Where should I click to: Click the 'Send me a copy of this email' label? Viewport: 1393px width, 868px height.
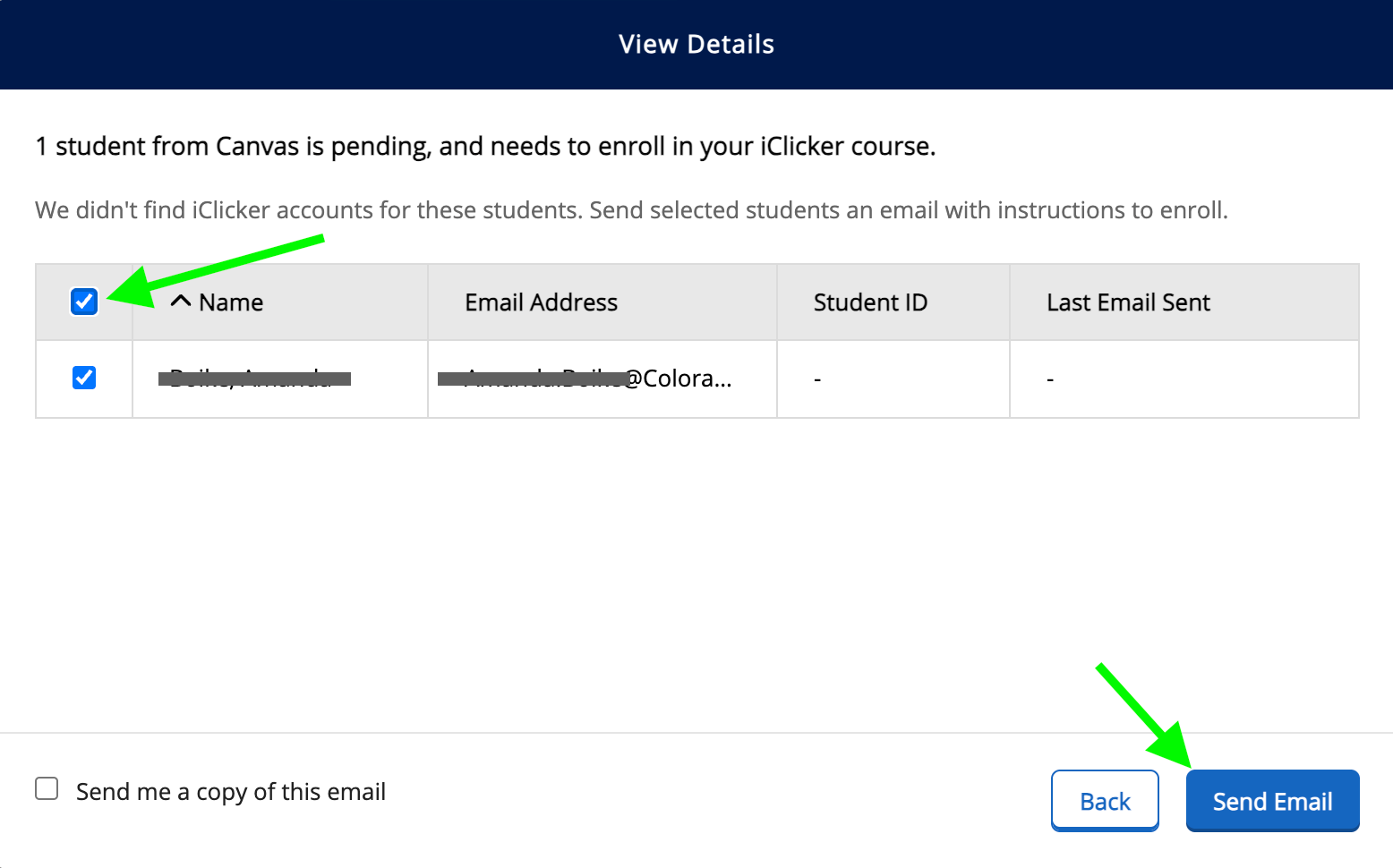(231, 792)
